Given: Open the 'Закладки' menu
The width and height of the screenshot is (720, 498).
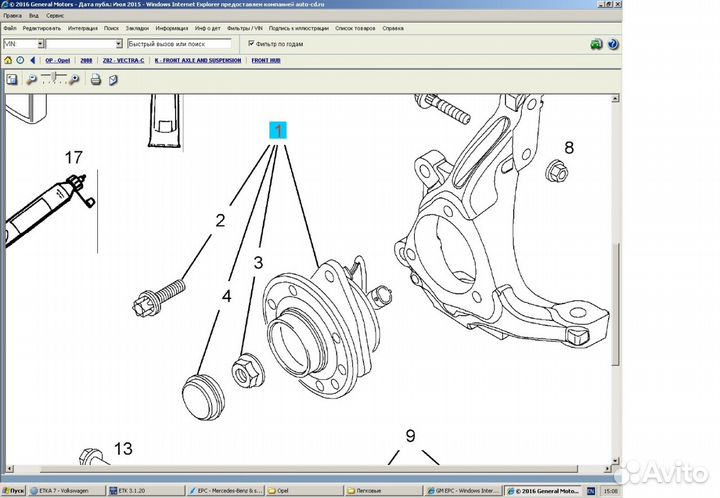Looking at the screenshot, I should click(138, 29).
